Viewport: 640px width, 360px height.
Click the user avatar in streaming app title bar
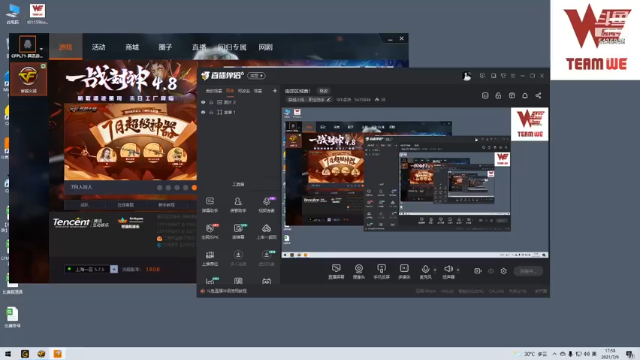click(467, 76)
